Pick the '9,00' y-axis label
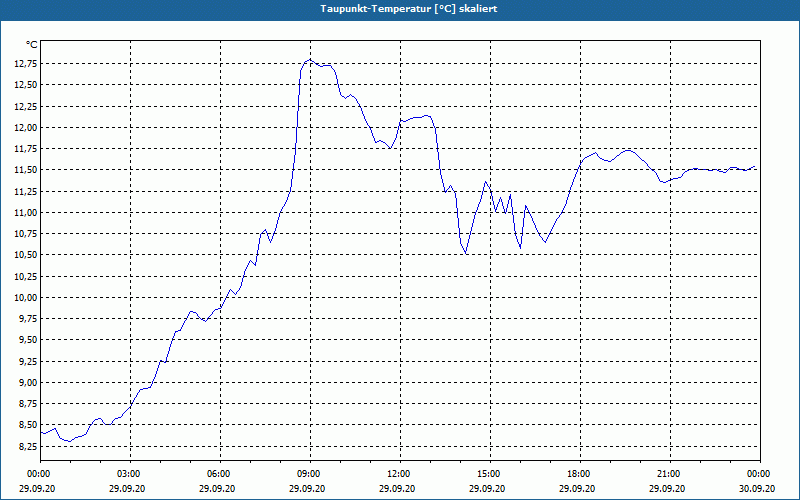The image size is (800, 500). pos(27,383)
